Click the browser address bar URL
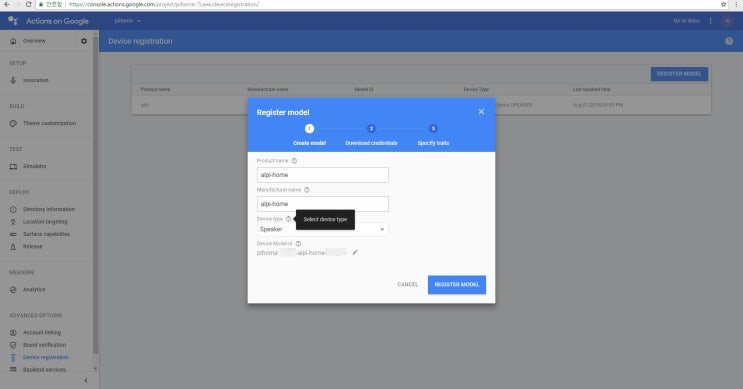 click(163, 4)
